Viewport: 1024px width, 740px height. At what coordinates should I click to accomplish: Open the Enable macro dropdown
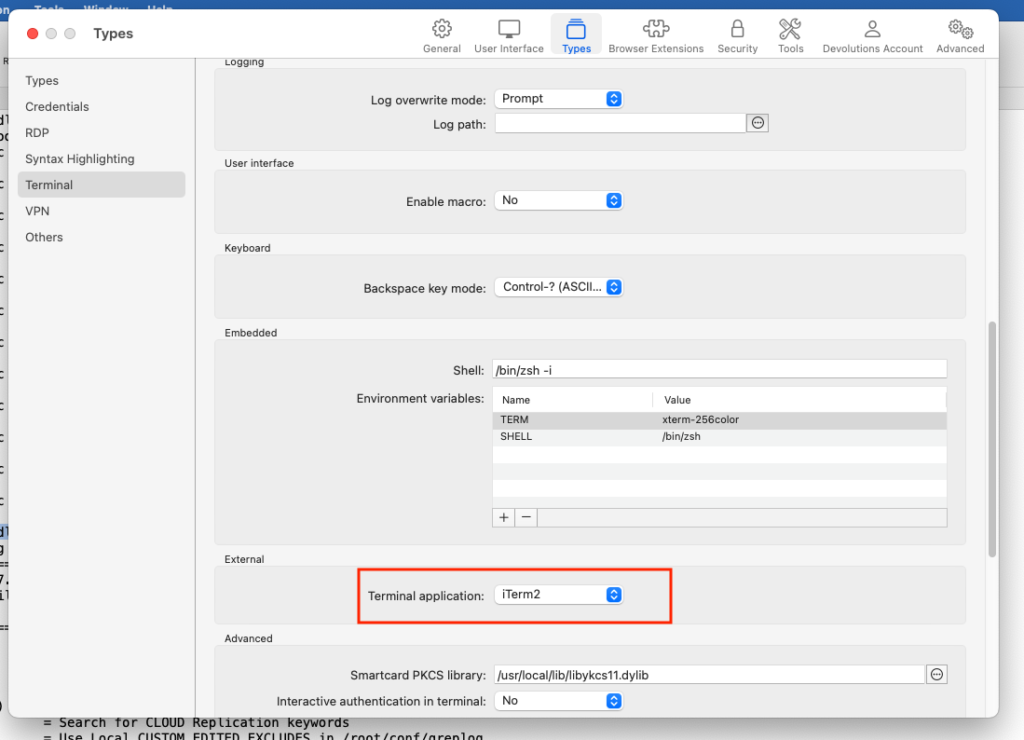(559, 201)
